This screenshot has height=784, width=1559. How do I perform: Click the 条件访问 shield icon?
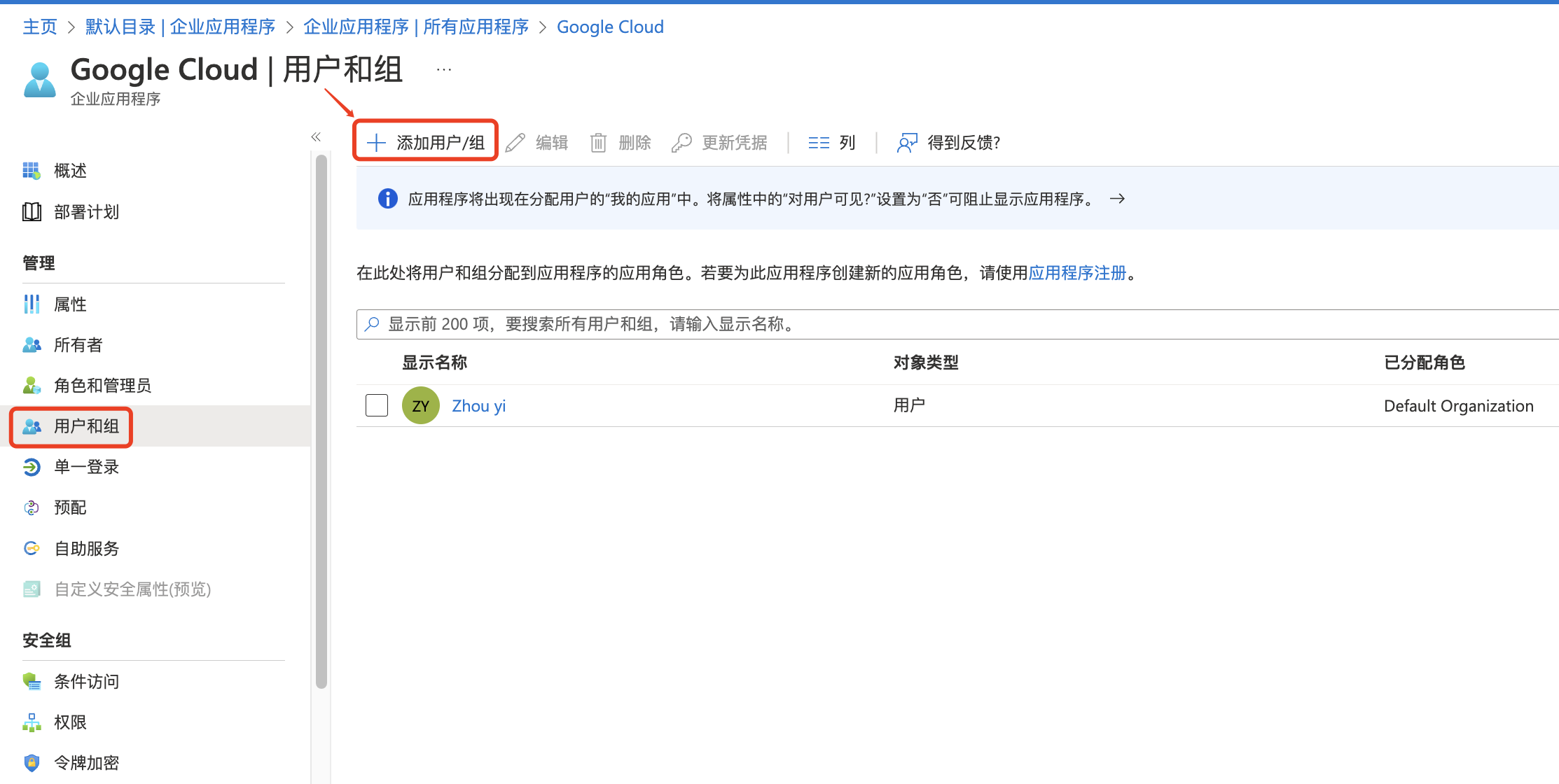pyautogui.click(x=32, y=681)
